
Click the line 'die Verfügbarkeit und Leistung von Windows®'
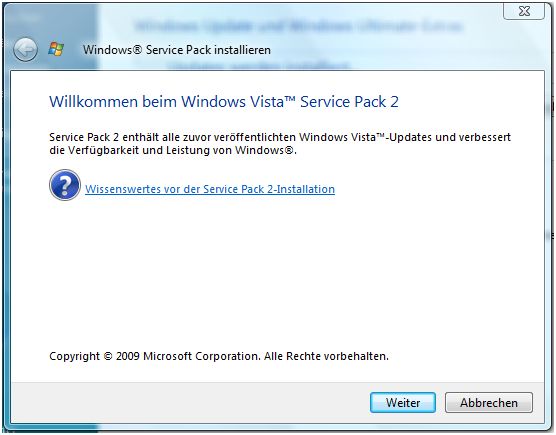(x=173, y=150)
